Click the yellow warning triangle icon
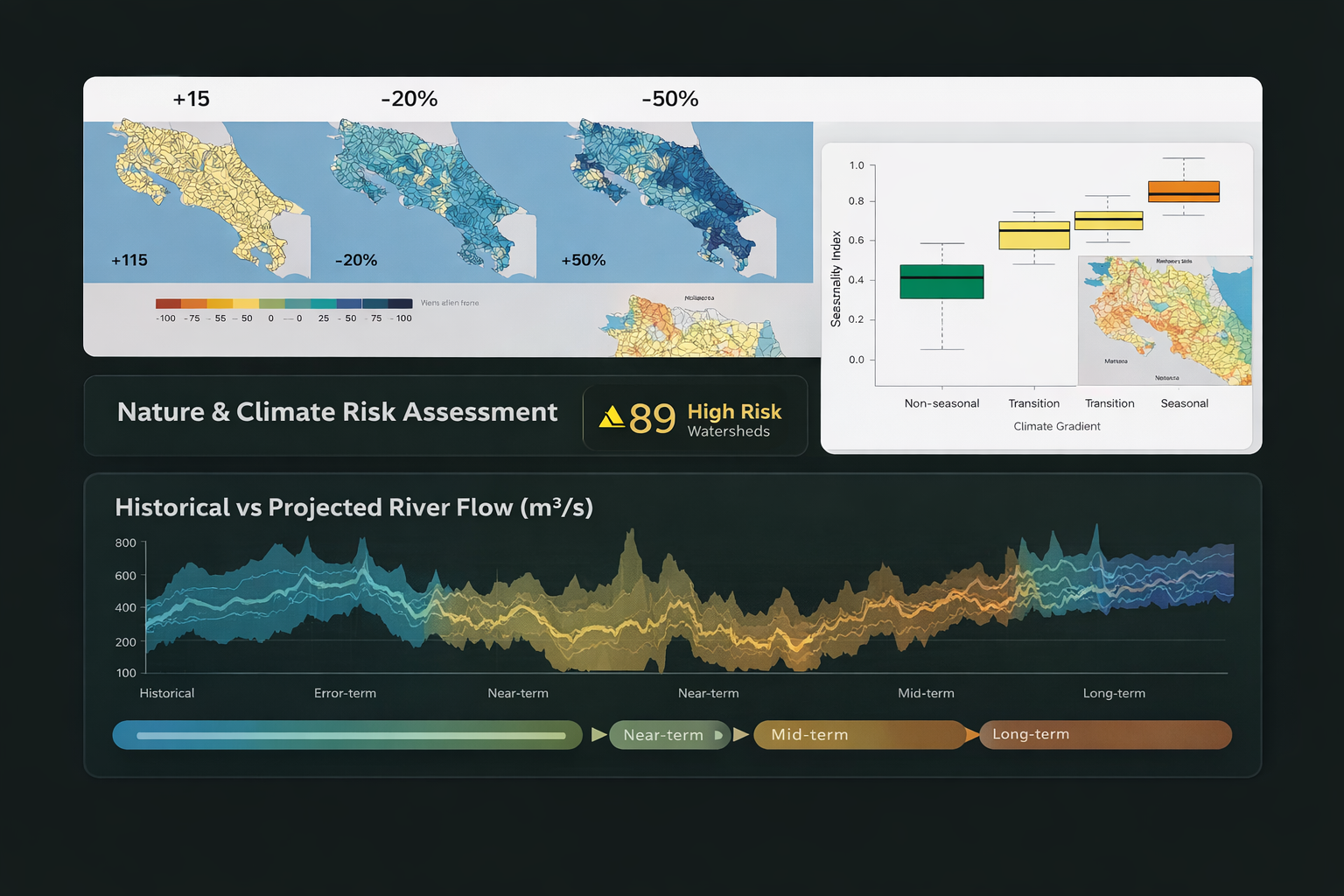Screen dimensions: 1344x896 (613, 417)
